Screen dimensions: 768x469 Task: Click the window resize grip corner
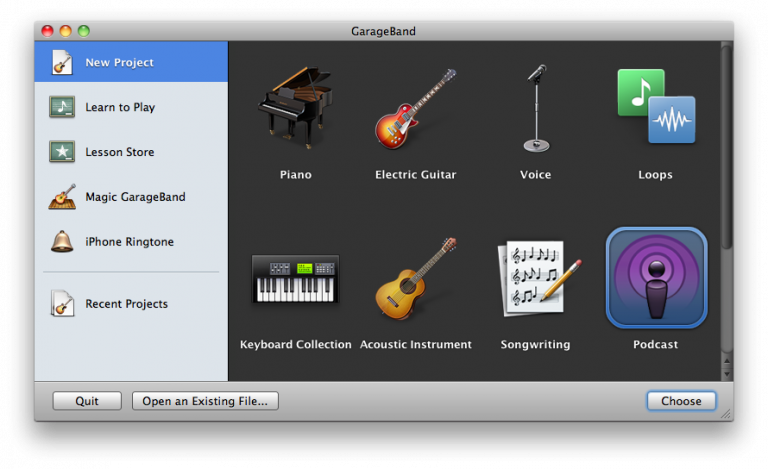(x=726, y=414)
